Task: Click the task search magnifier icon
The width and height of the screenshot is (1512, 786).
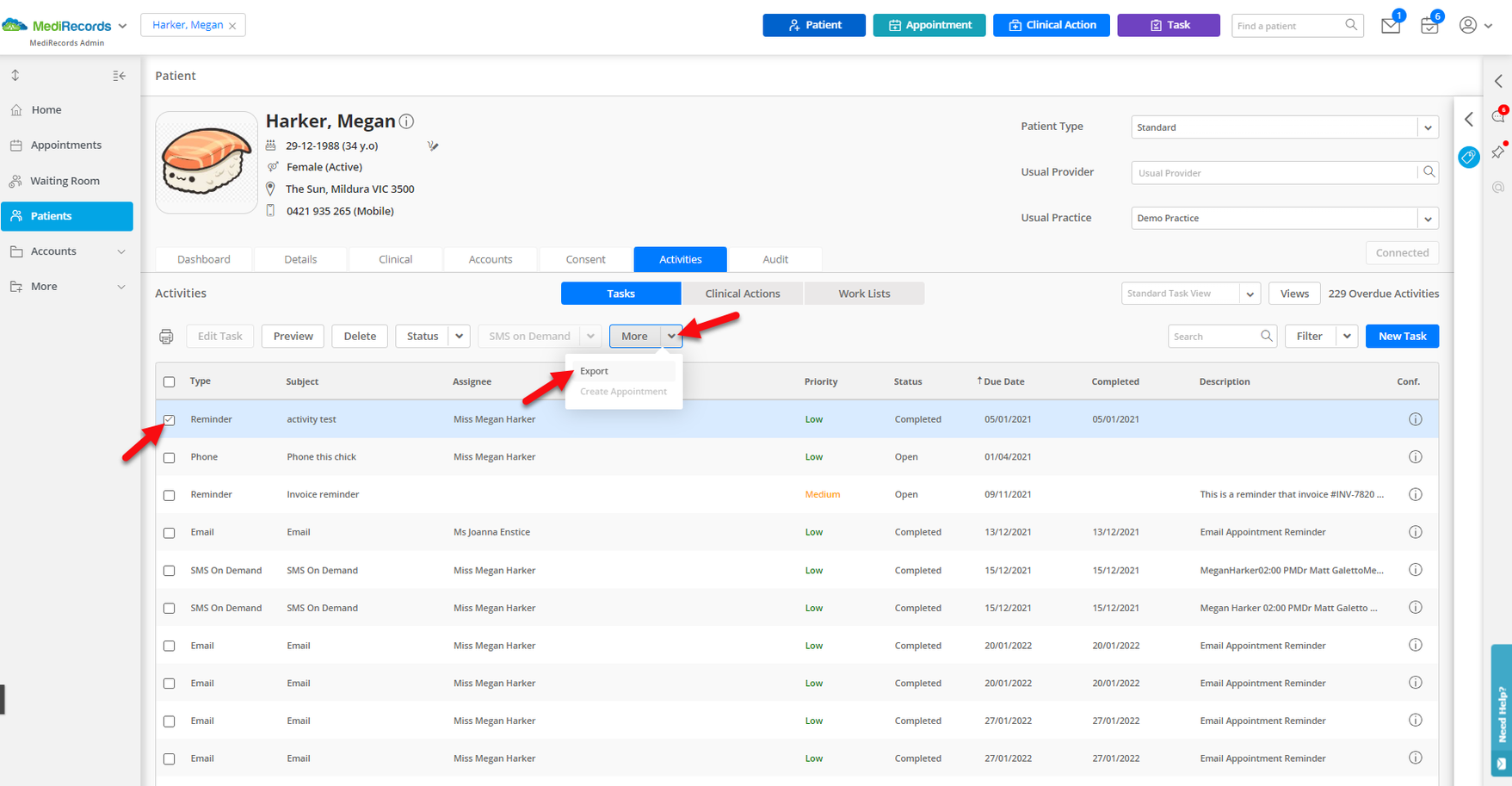Action: tap(1266, 336)
